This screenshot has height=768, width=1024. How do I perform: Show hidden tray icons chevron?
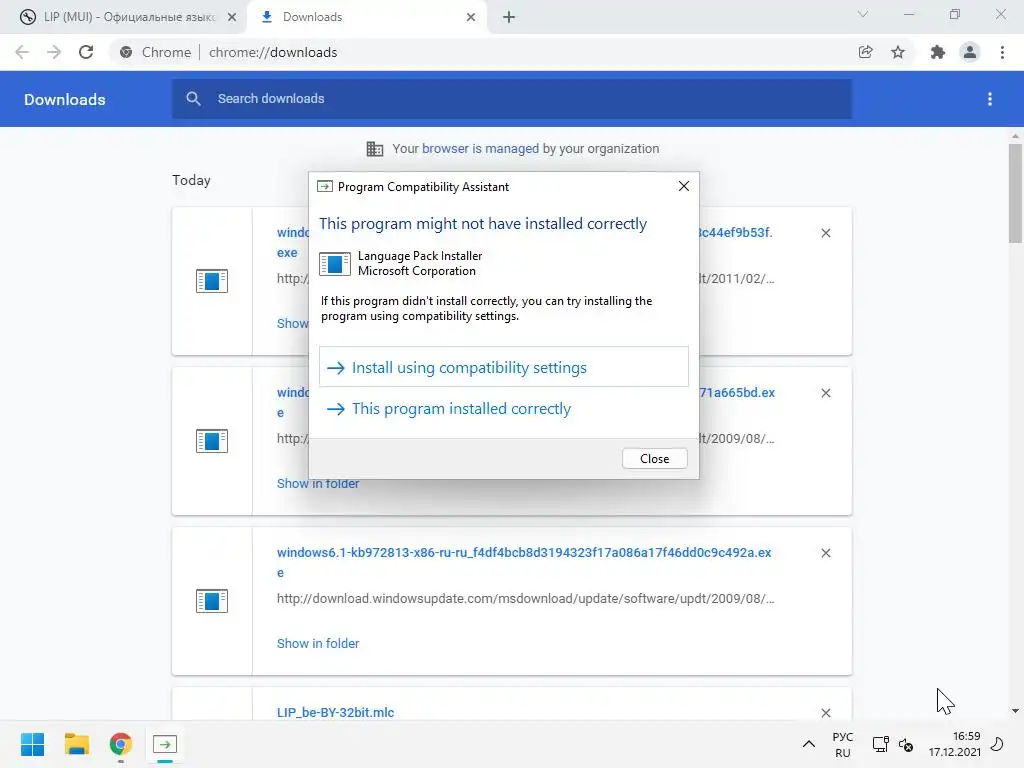pos(808,744)
